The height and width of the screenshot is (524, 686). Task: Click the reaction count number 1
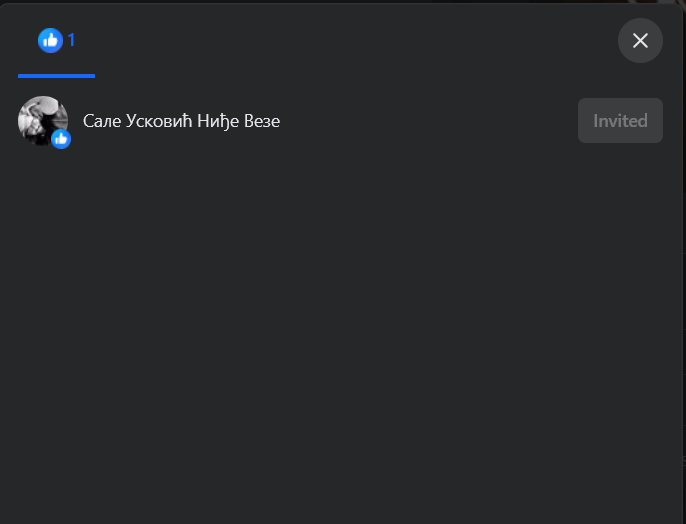coord(71,41)
